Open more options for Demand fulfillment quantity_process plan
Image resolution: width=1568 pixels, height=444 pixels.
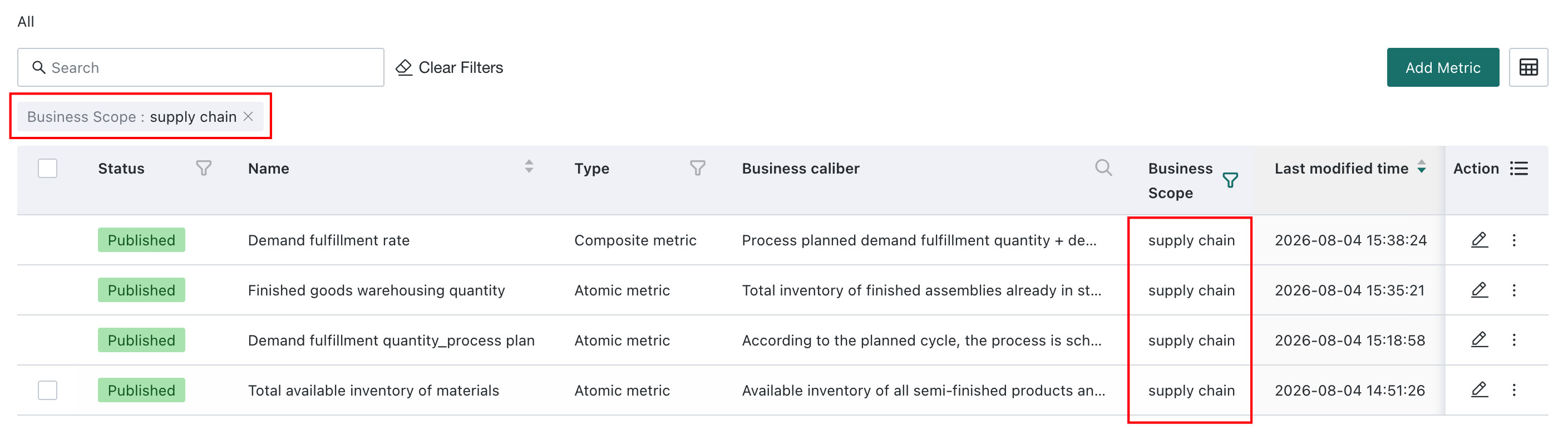coord(1514,340)
